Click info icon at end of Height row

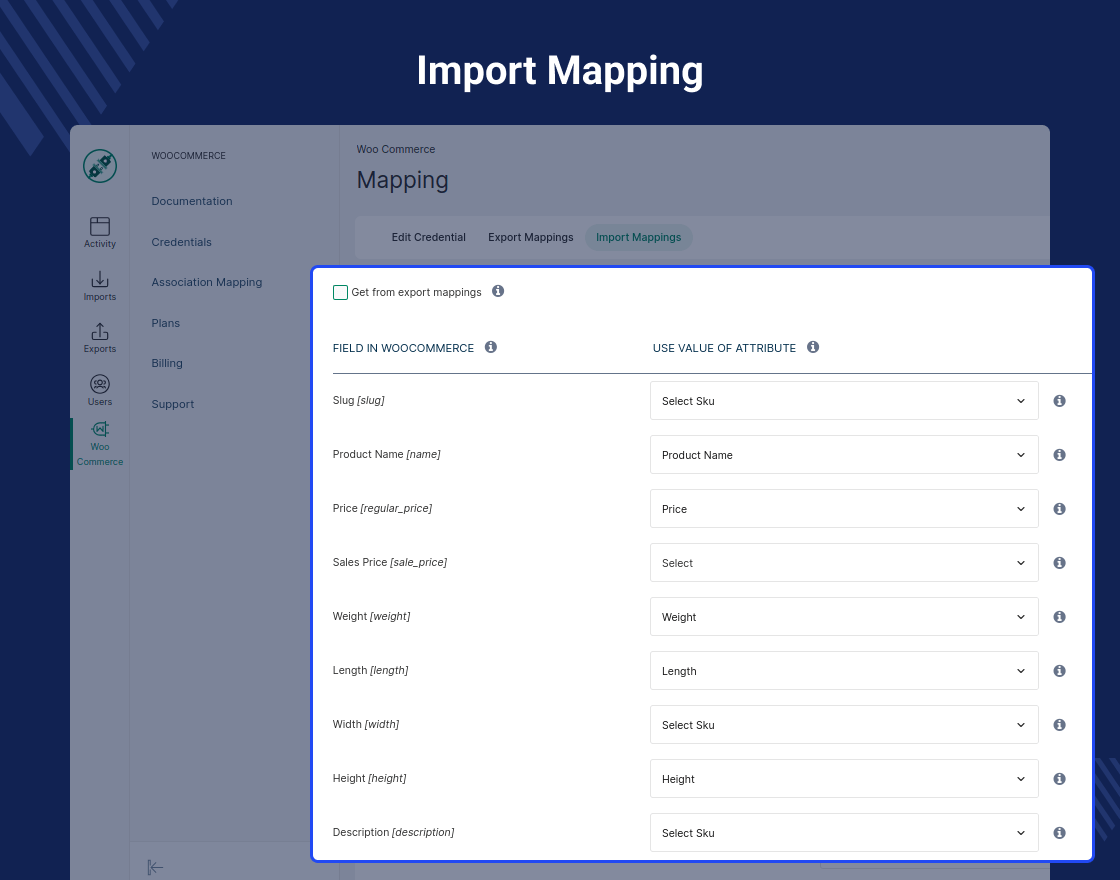tap(1060, 779)
